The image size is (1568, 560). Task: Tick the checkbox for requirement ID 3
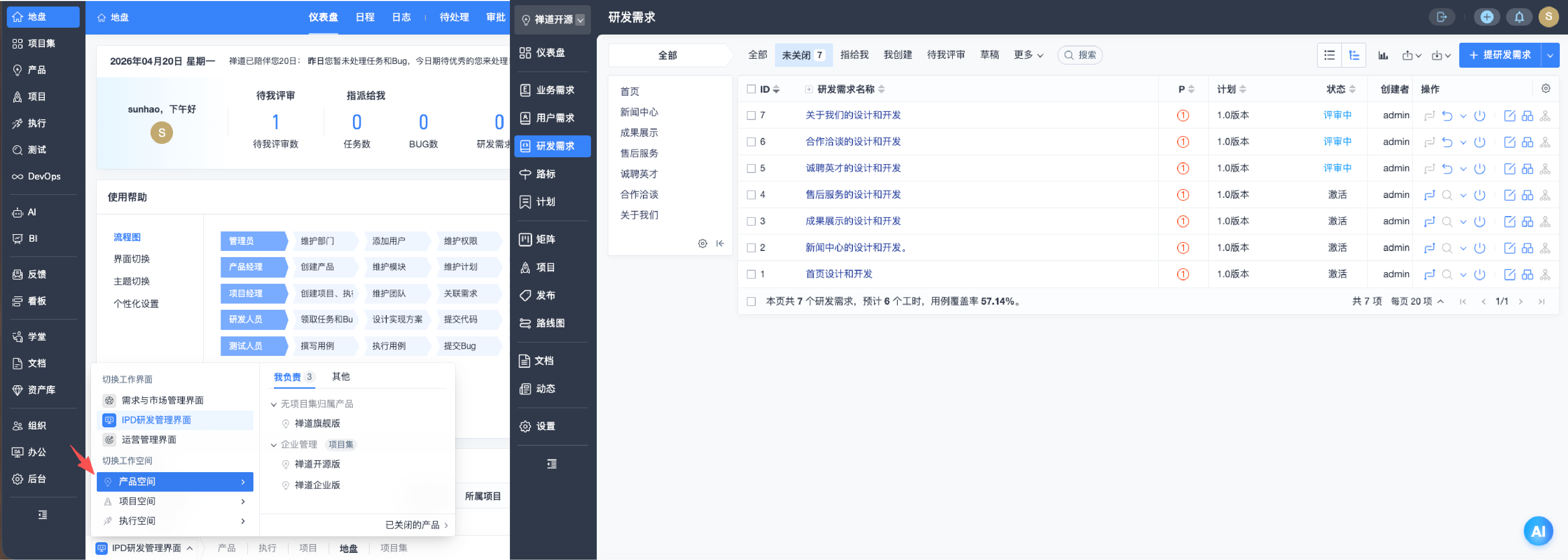click(751, 222)
